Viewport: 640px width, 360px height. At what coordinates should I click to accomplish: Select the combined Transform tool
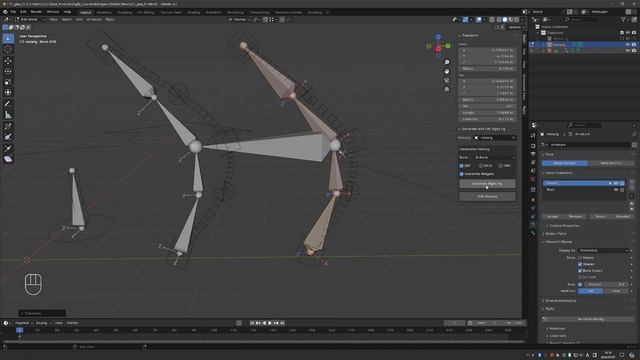[x=8, y=93]
